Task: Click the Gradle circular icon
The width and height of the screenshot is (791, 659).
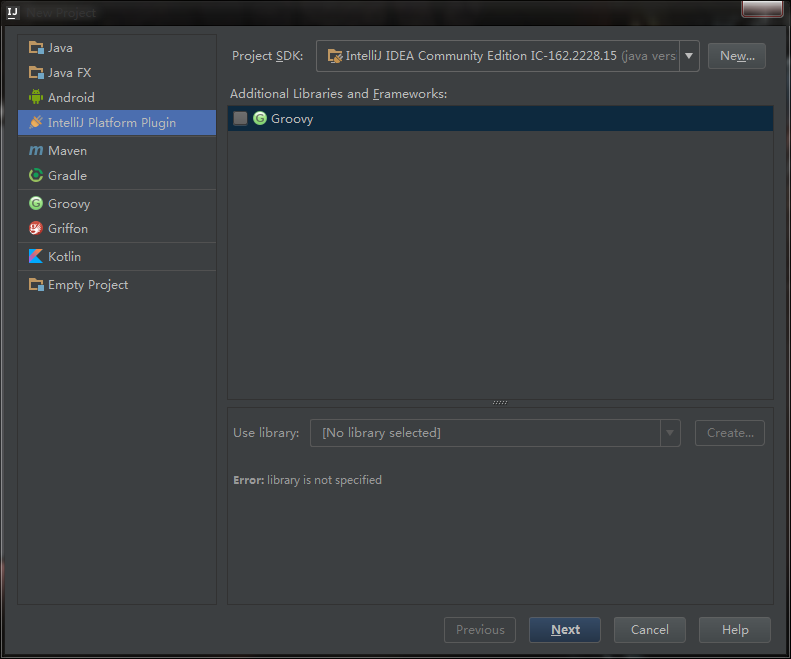Action: [x=36, y=175]
